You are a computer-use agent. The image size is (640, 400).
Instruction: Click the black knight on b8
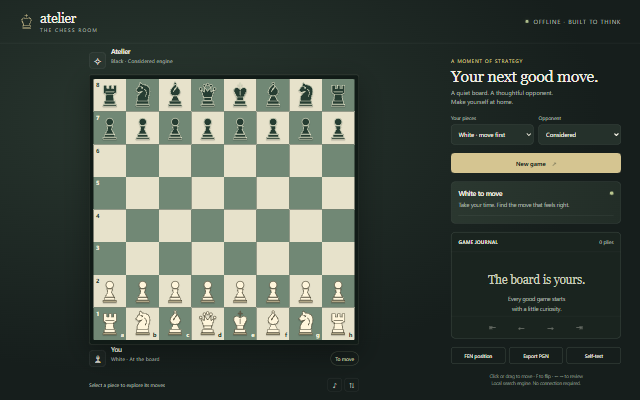click(142, 95)
